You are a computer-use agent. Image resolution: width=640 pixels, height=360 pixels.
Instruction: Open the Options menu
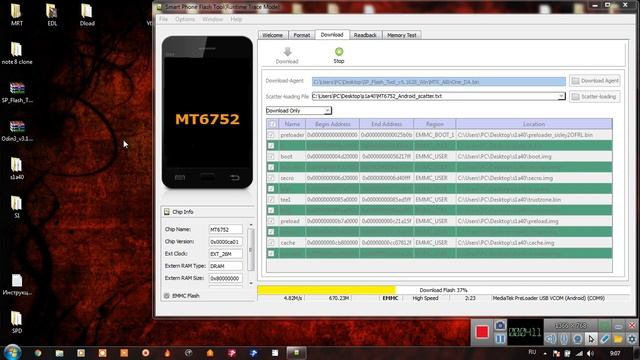[185, 19]
